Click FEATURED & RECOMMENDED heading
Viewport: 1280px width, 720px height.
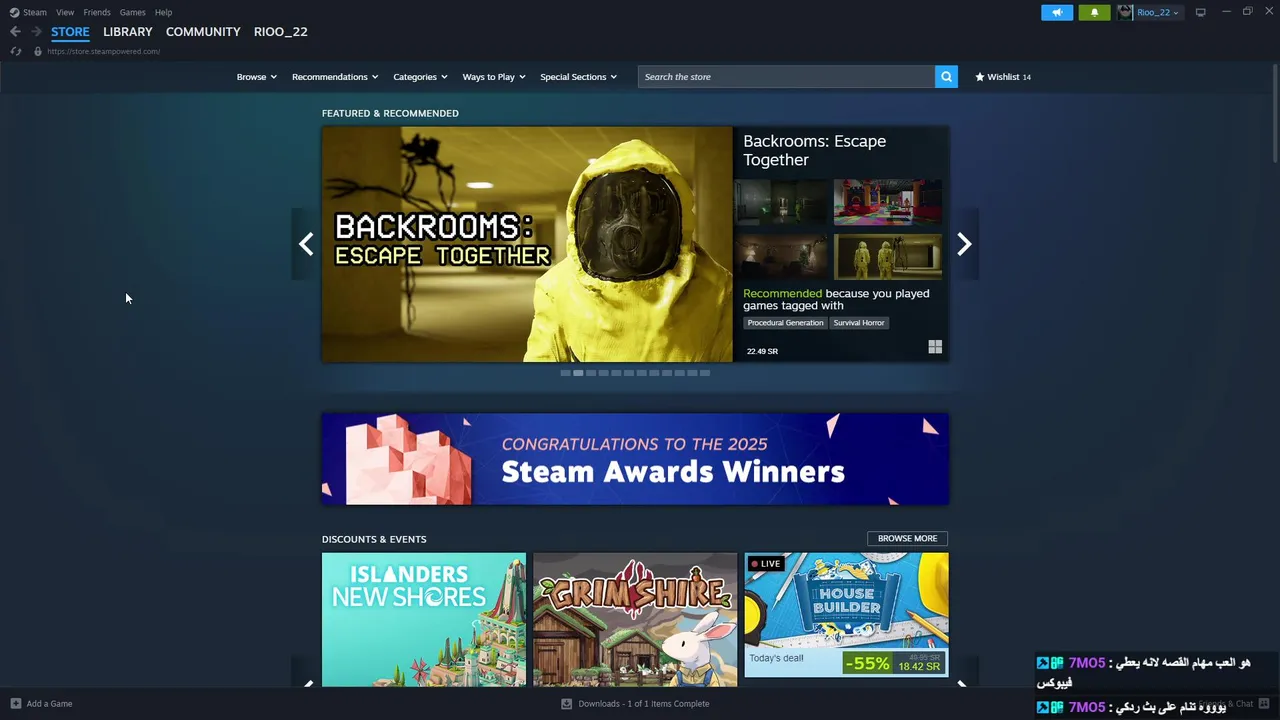click(390, 113)
